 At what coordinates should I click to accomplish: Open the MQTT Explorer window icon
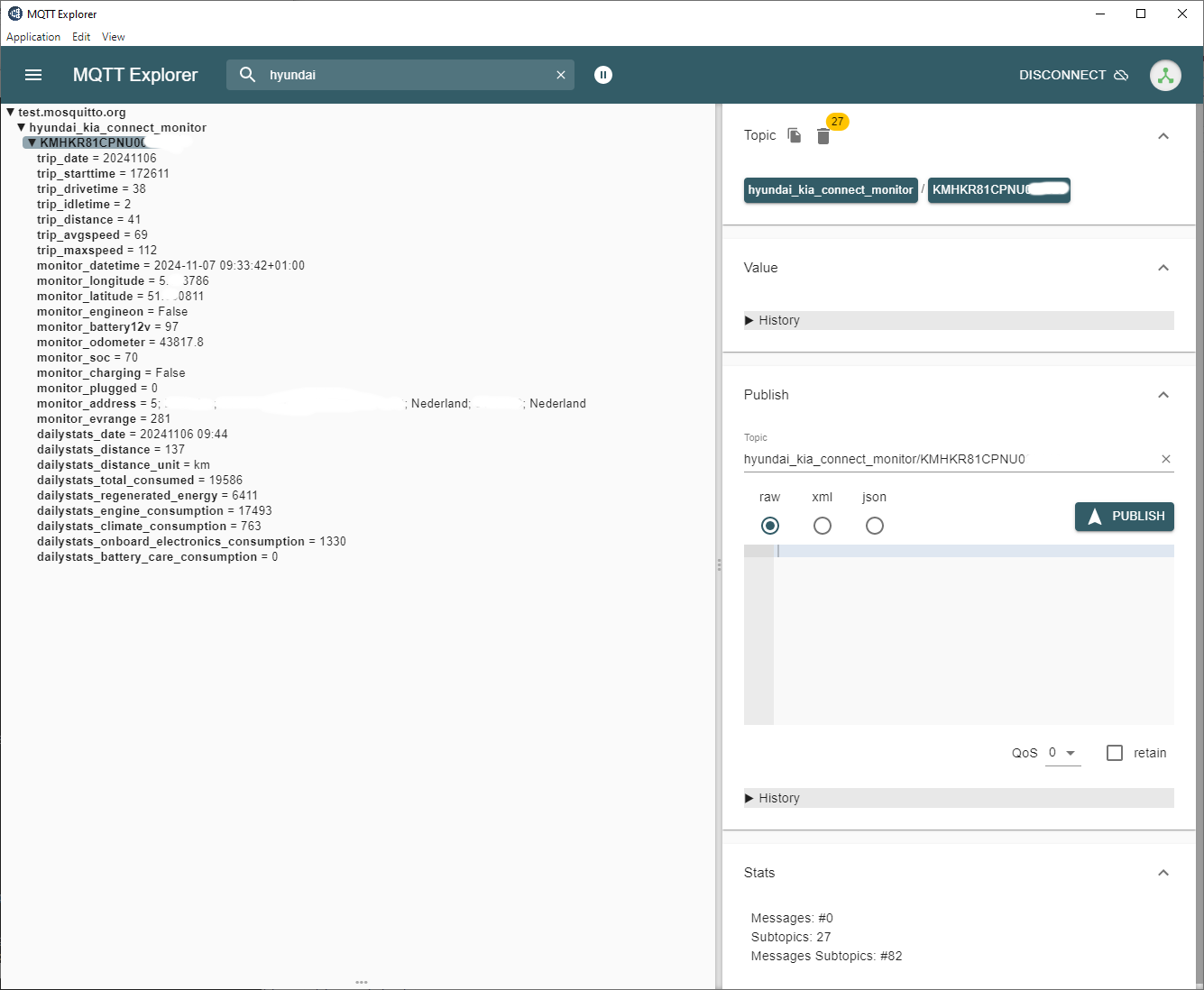pos(14,14)
